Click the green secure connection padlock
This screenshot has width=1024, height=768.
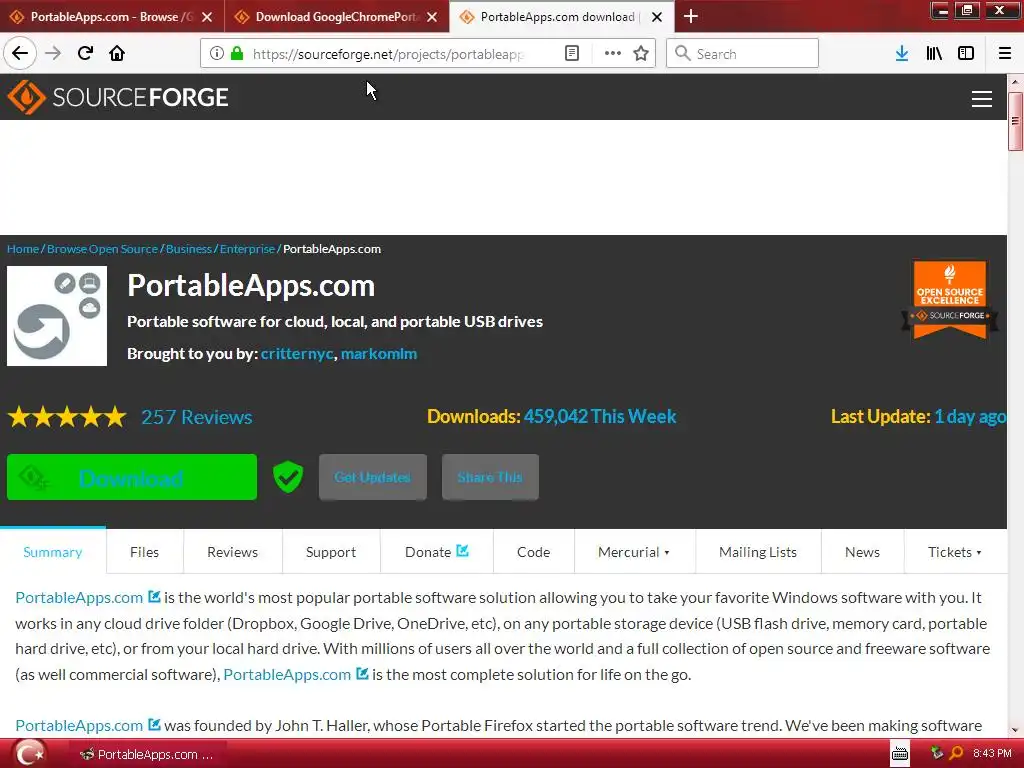click(237, 54)
